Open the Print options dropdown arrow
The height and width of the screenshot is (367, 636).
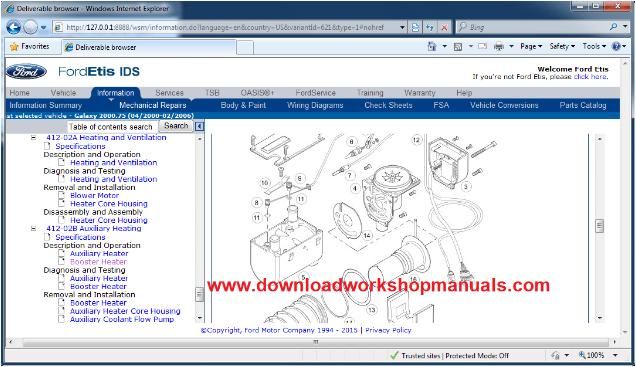point(511,47)
